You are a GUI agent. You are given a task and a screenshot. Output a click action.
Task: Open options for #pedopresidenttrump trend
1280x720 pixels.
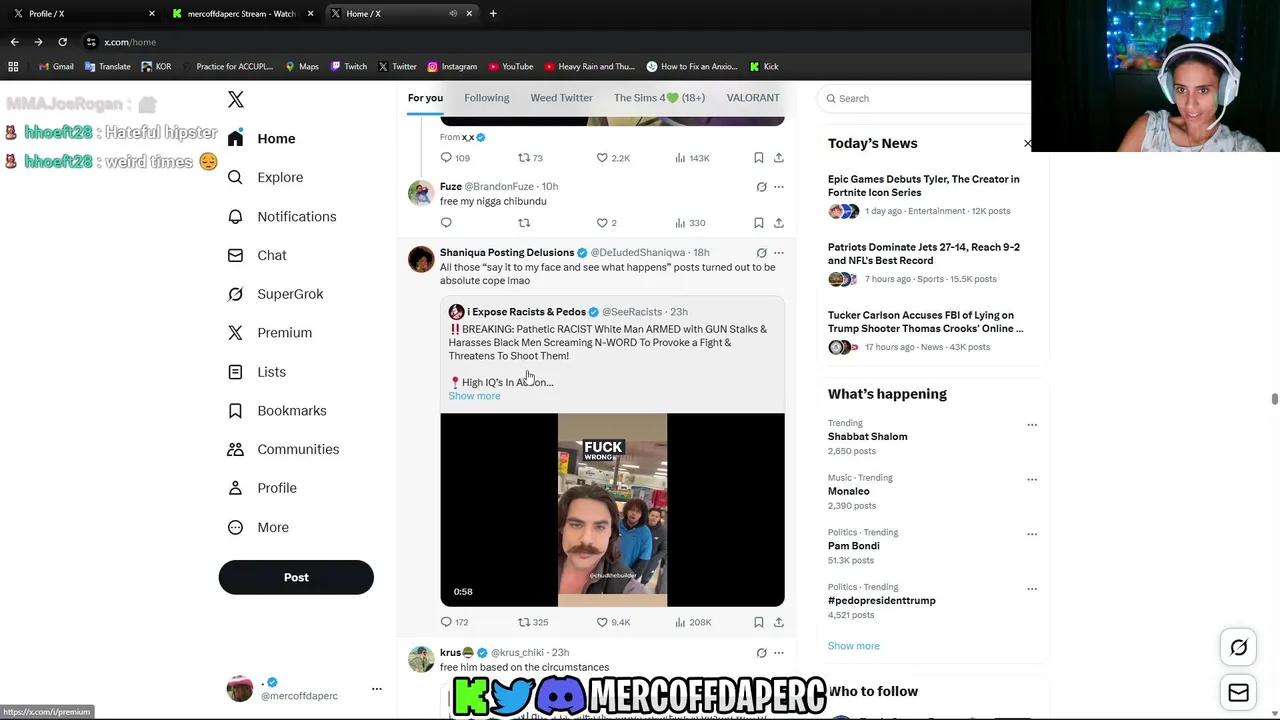[x=1032, y=589]
